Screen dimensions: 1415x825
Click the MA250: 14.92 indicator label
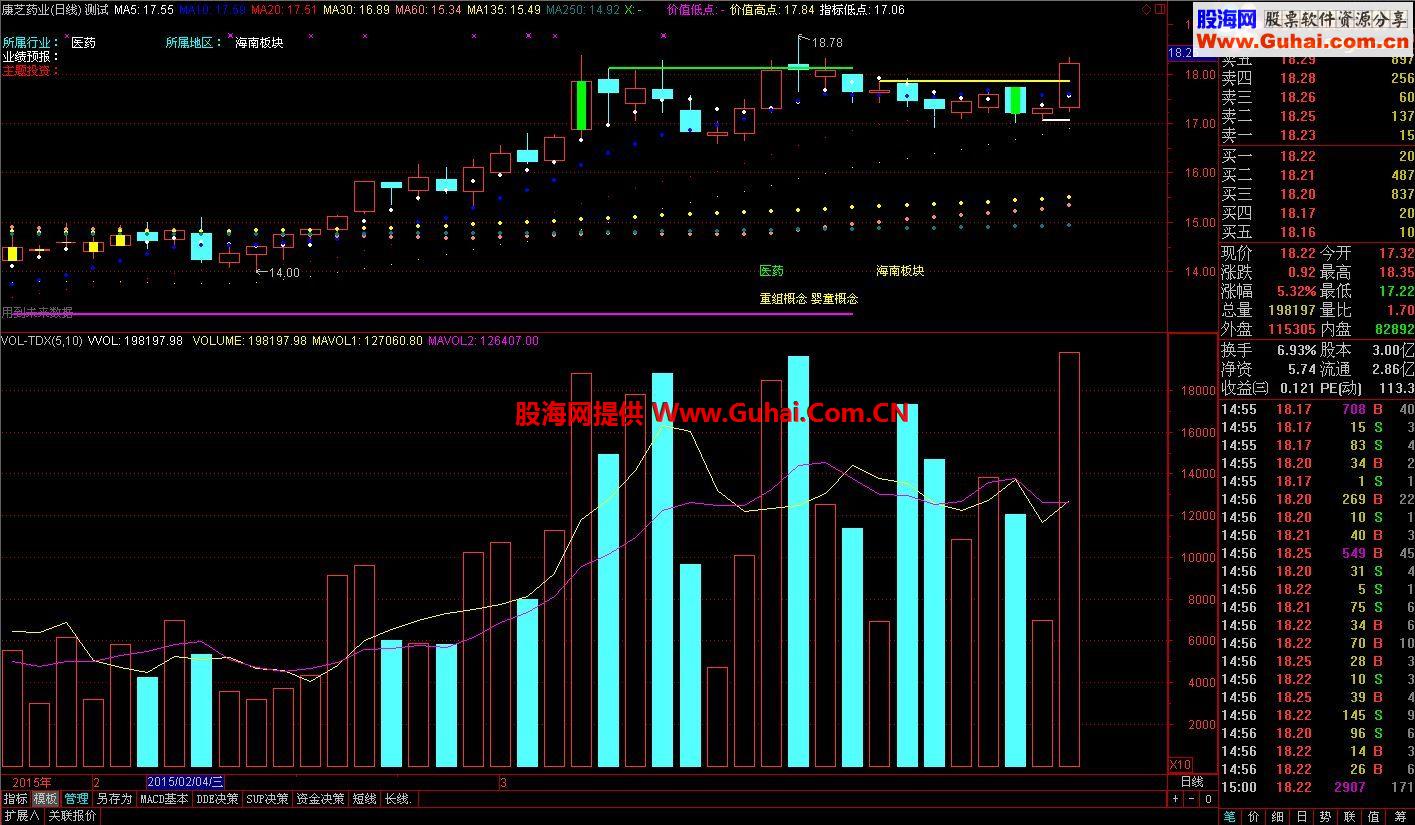pos(583,9)
